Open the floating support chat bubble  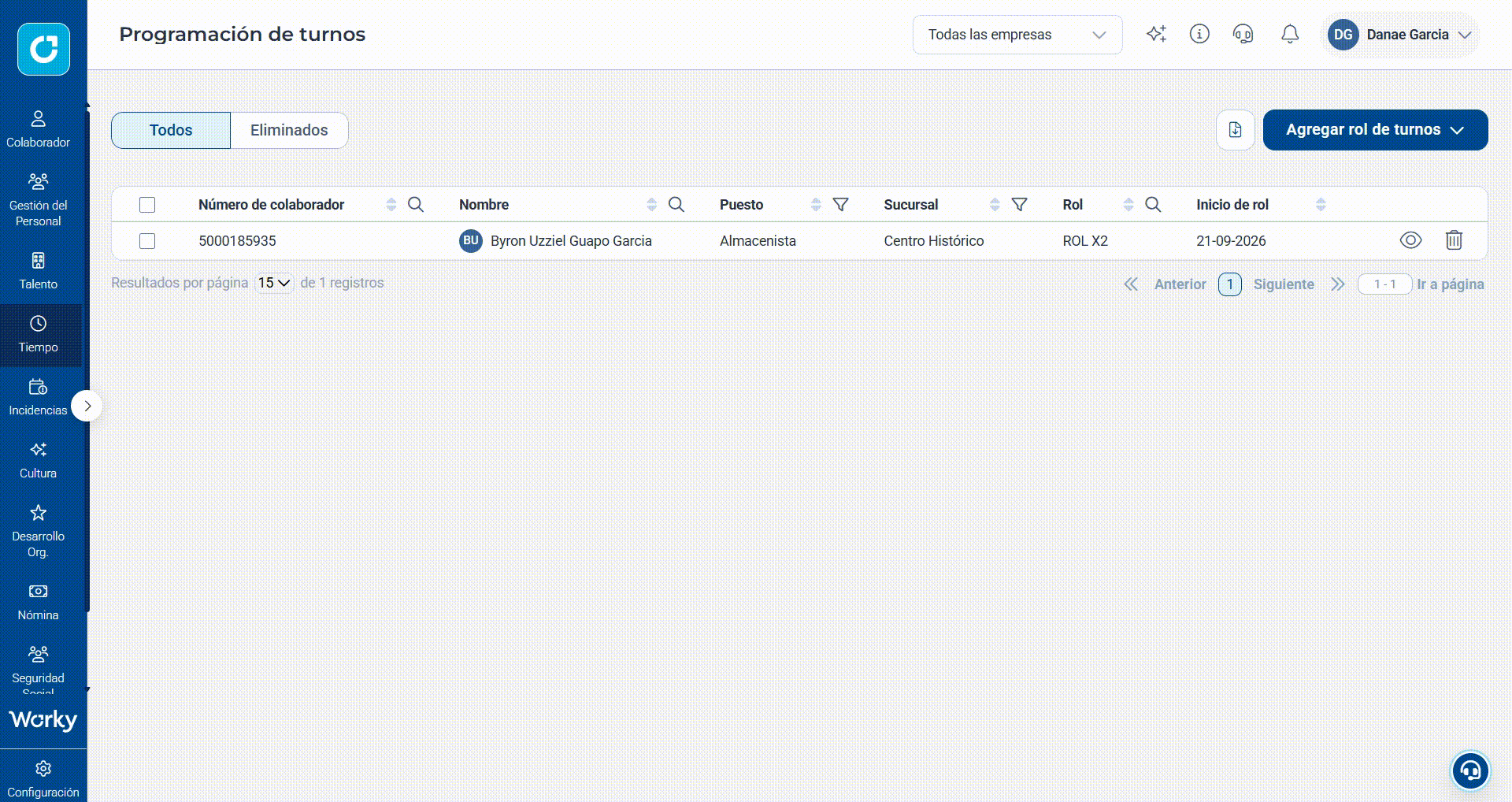[1470, 770]
